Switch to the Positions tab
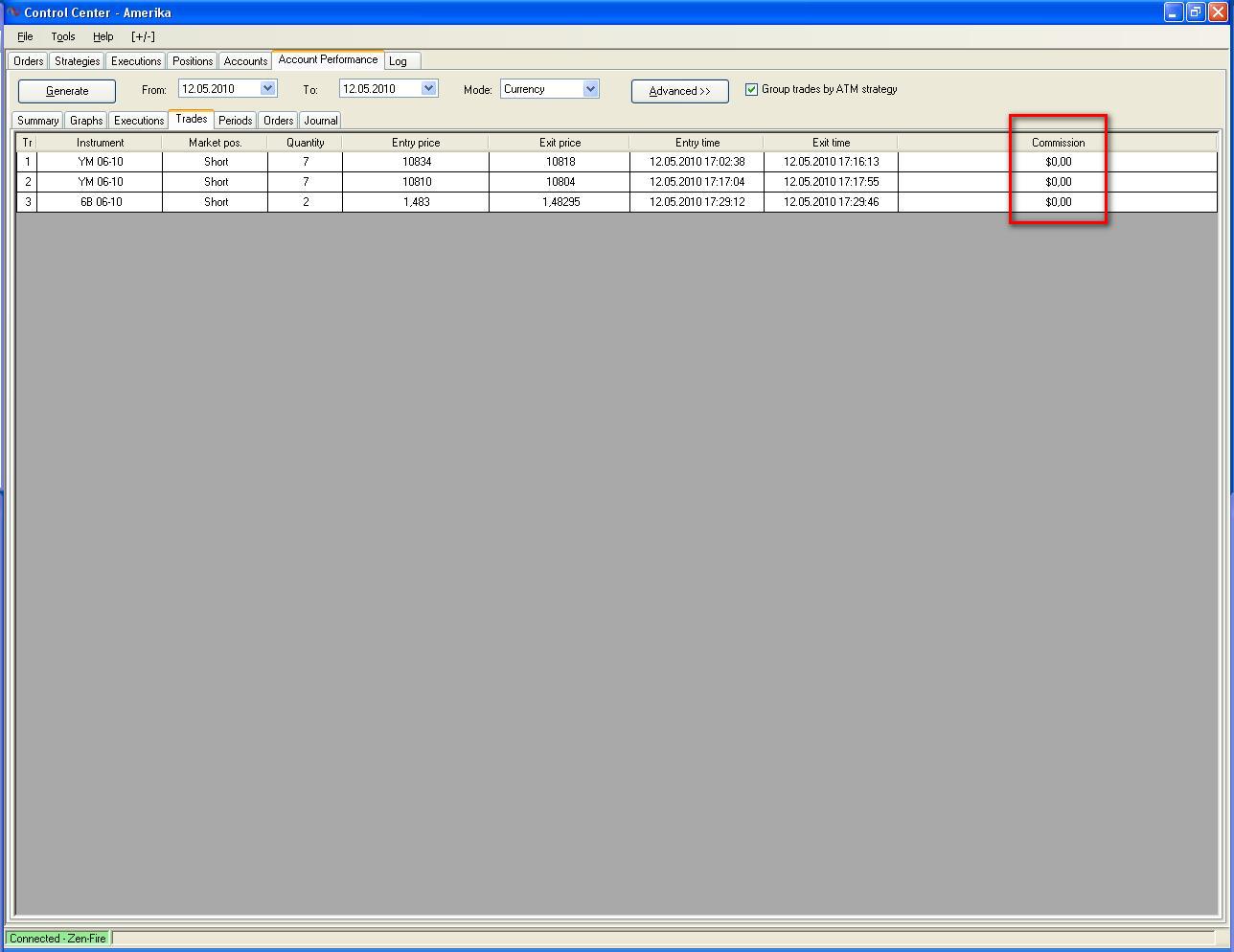Image resolution: width=1234 pixels, height=952 pixels. (193, 61)
